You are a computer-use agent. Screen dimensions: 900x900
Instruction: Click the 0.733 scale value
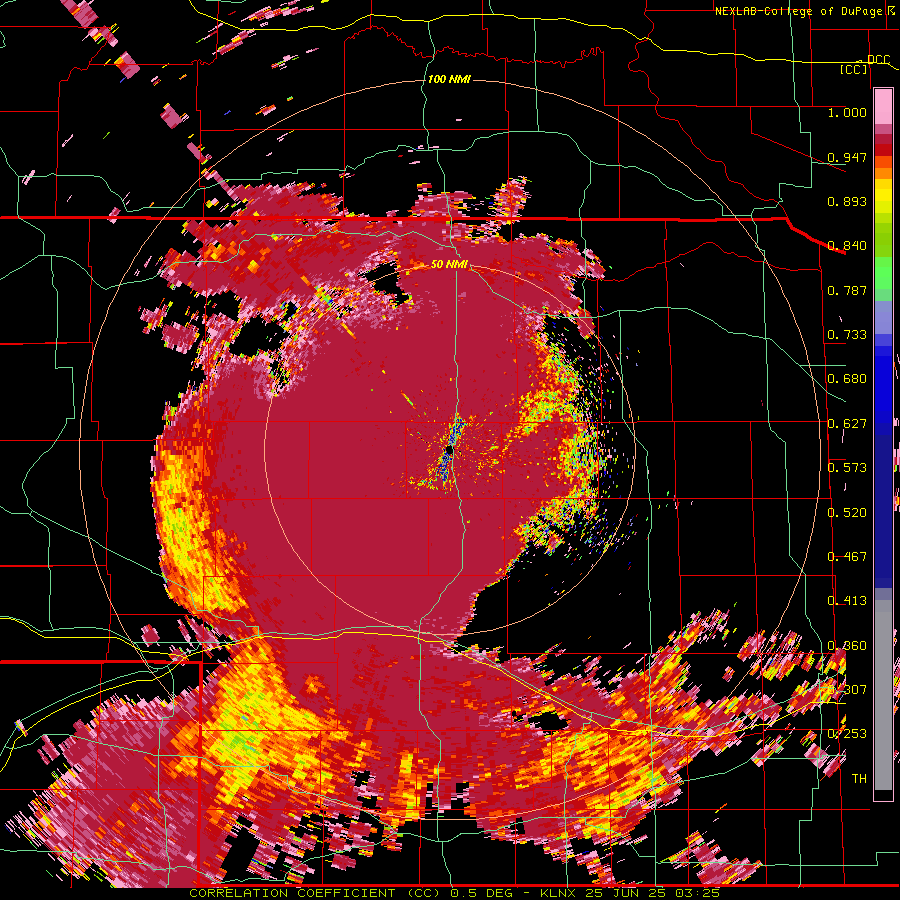tap(847, 335)
